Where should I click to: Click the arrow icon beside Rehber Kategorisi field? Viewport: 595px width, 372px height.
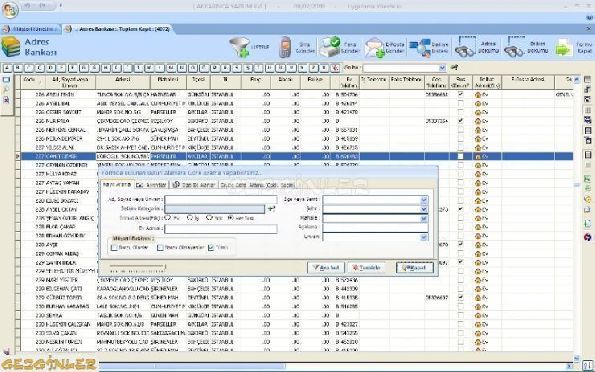(271, 209)
